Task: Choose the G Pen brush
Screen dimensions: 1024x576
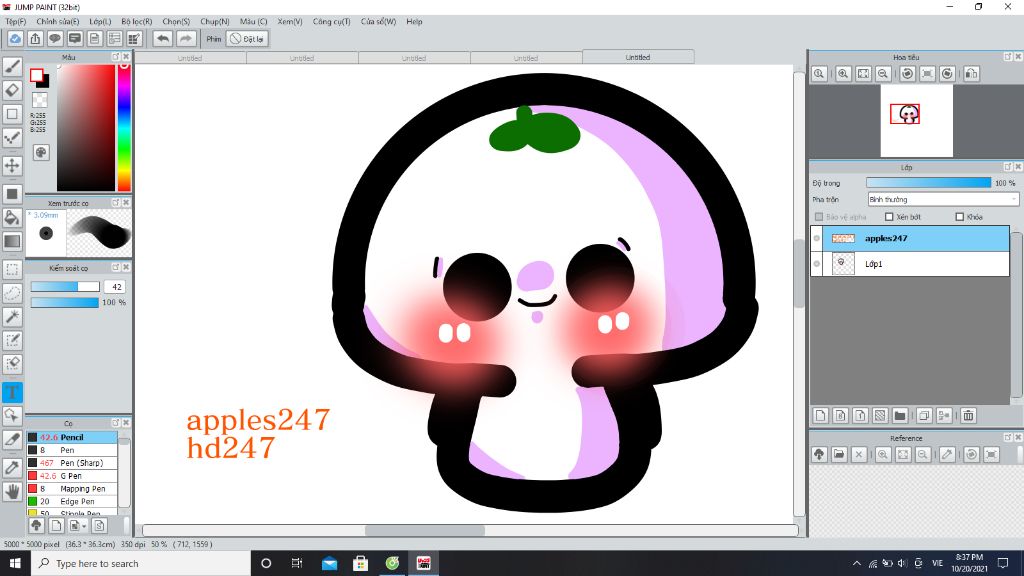Action: (x=72, y=476)
